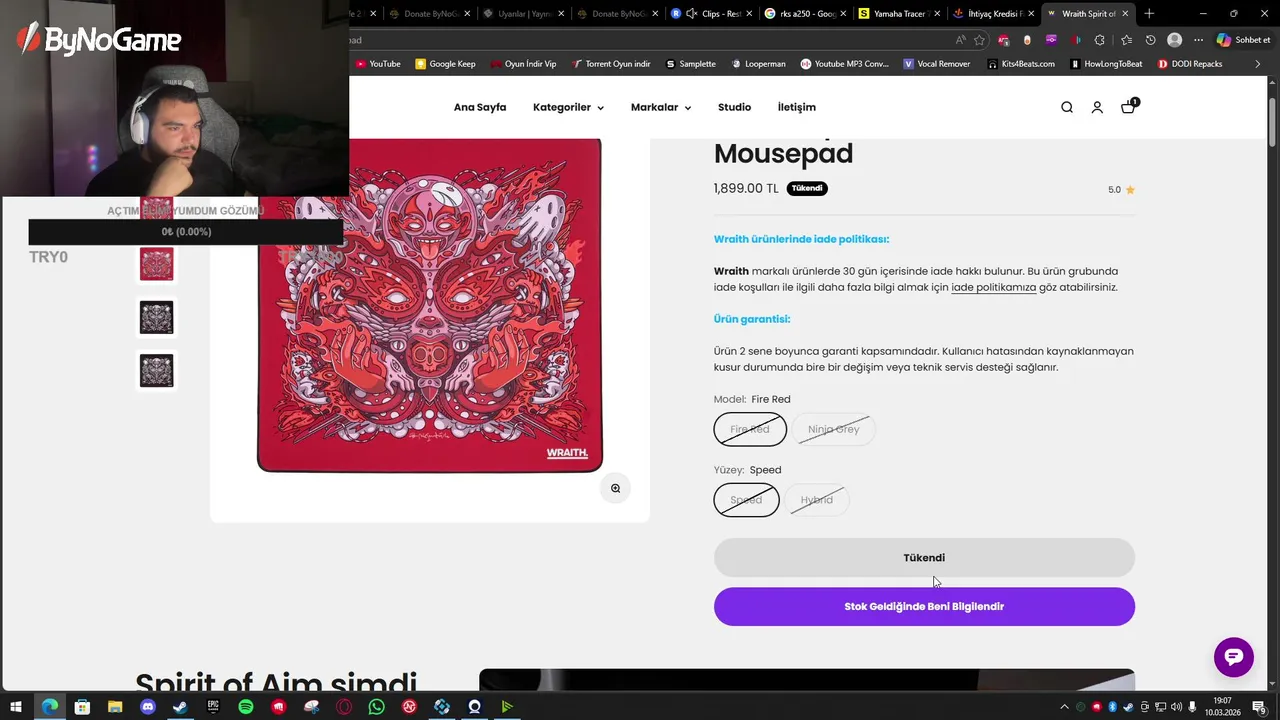Open Opera GX from the taskbar
This screenshot has width=1280, height=720.
pos(344,707)
